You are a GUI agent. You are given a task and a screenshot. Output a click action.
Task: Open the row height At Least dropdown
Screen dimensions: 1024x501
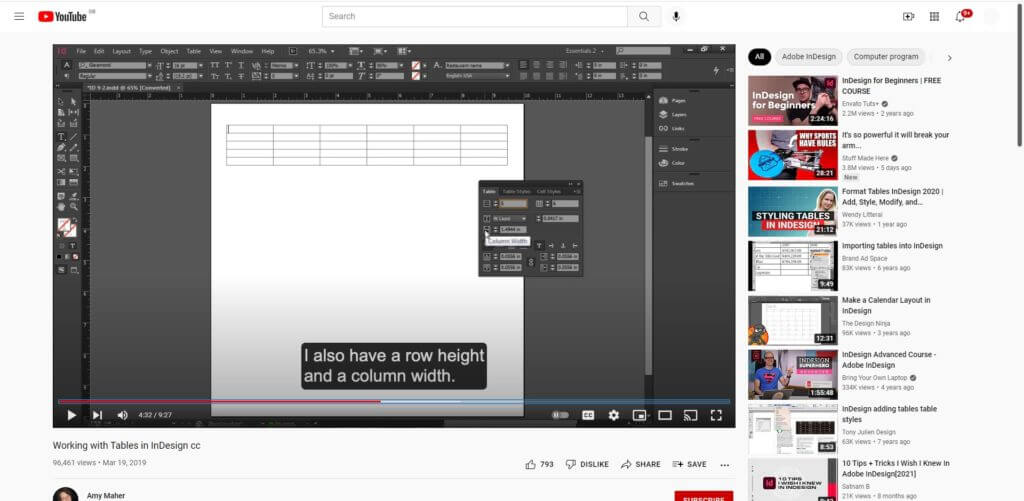click(509, 218)
